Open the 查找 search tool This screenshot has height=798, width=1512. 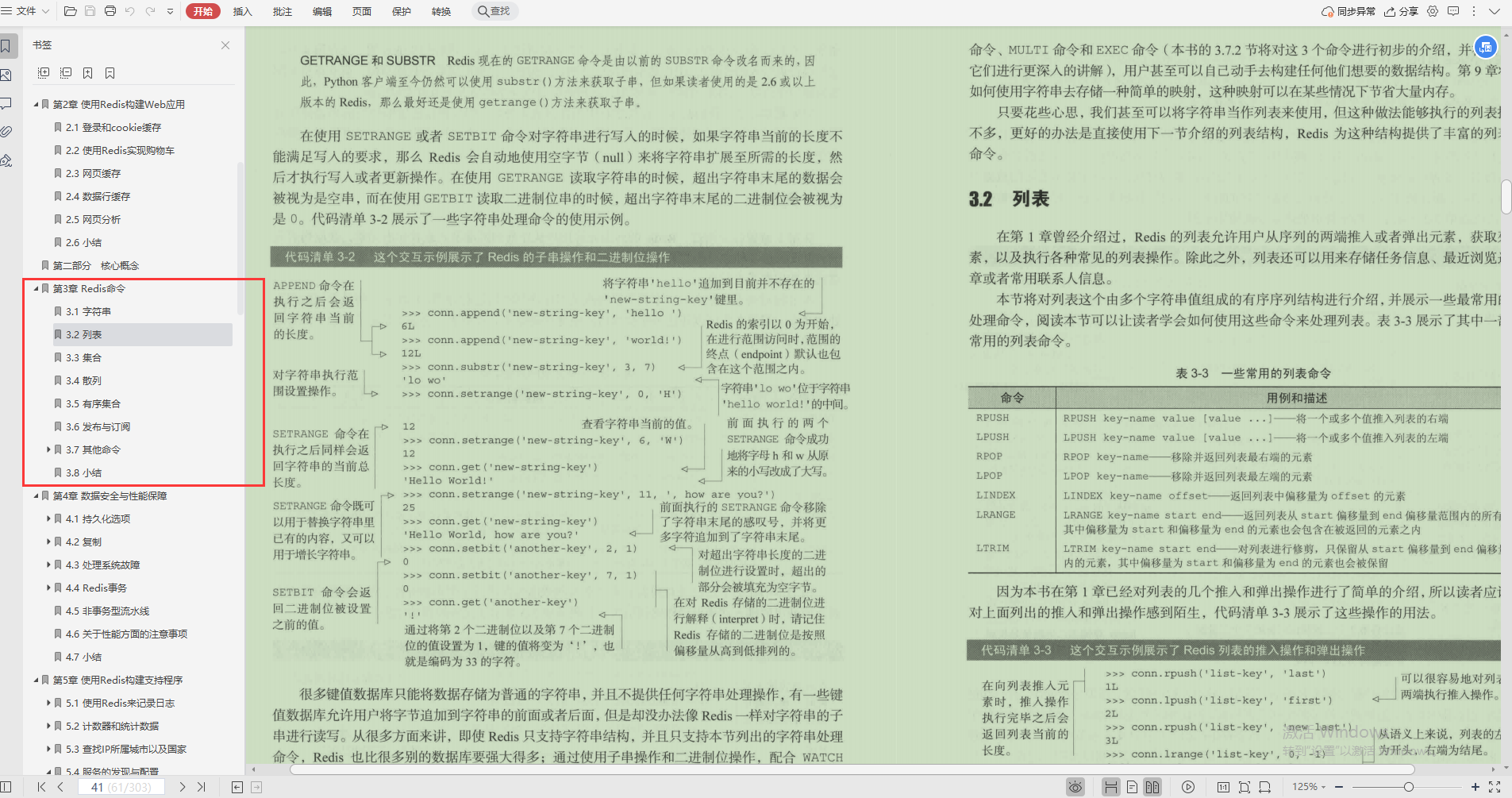[494, 11]
